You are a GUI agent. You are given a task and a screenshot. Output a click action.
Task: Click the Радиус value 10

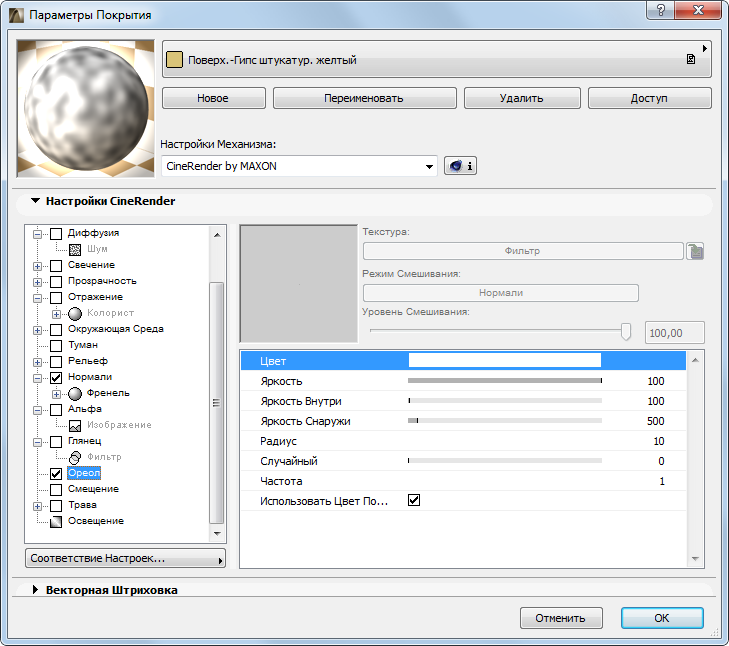tap(659, 441)
